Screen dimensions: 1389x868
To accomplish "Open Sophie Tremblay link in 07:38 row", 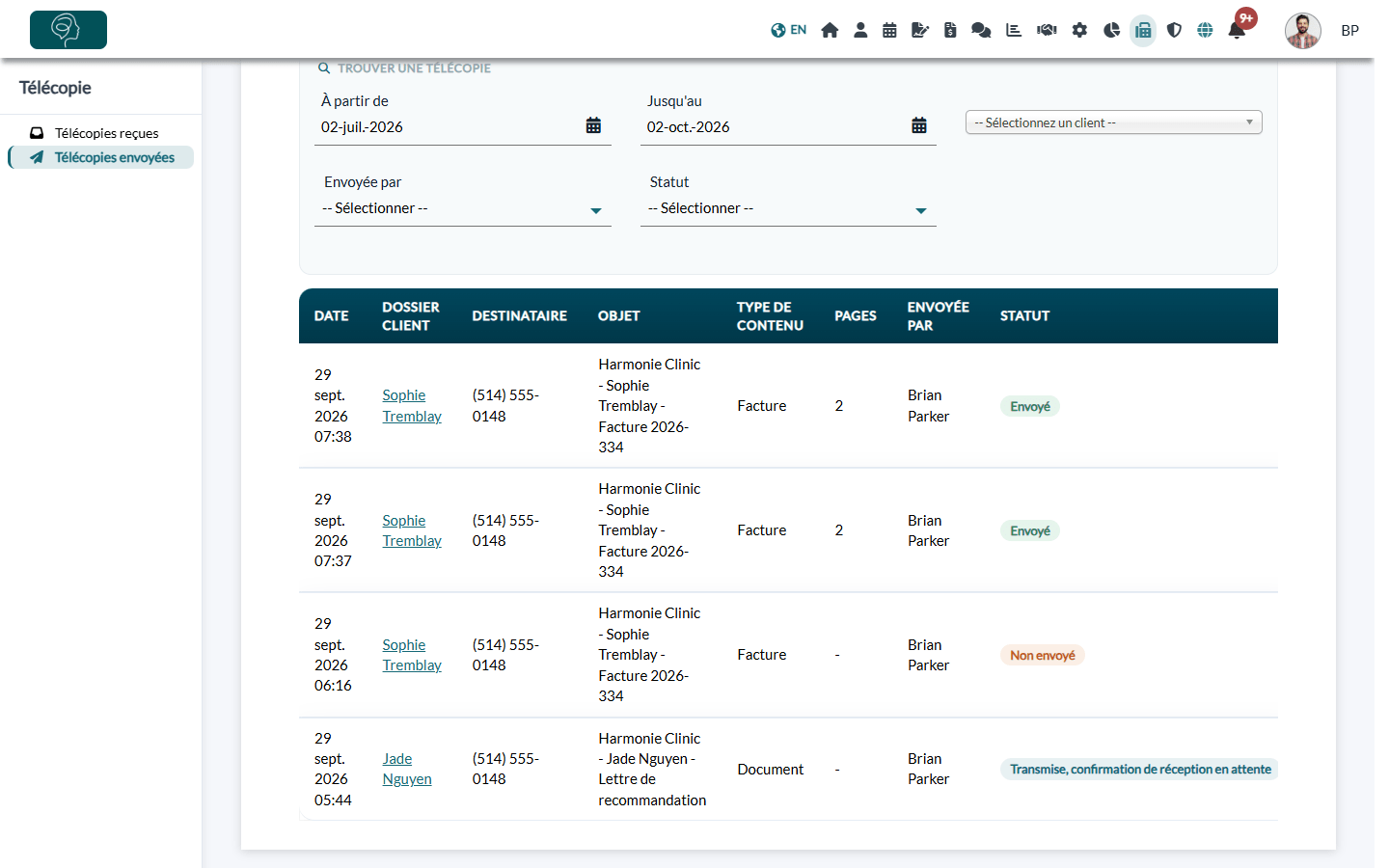I will tap(412, 406).
